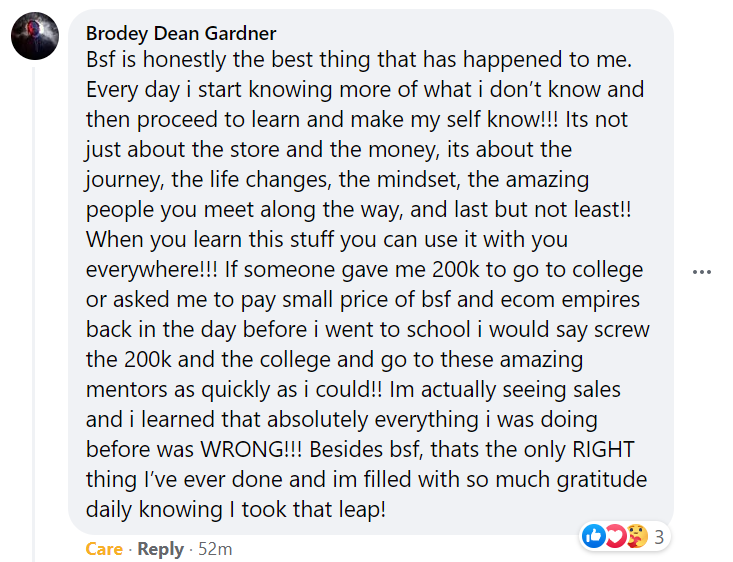Viewport: 733px width, 562px height.
Task: Click the Care reaction link below comment
Action: tap(104, 549)
